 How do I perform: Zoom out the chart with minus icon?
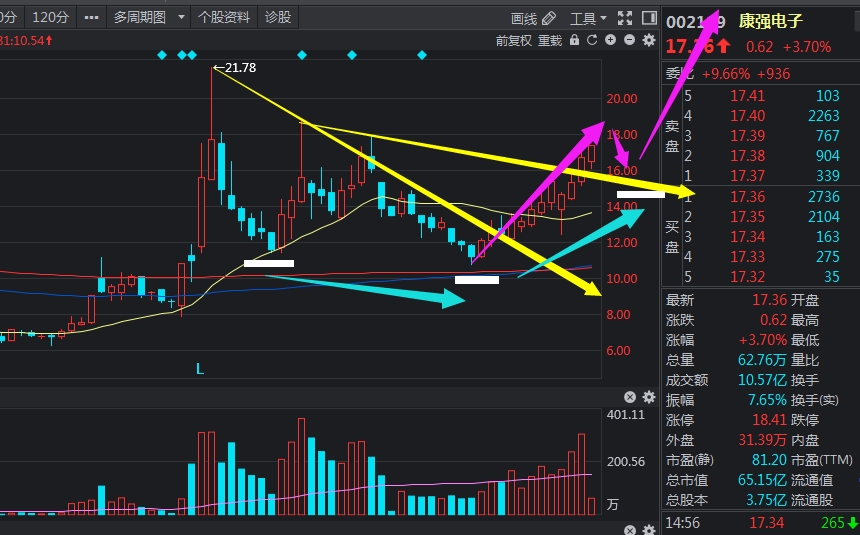629,41
